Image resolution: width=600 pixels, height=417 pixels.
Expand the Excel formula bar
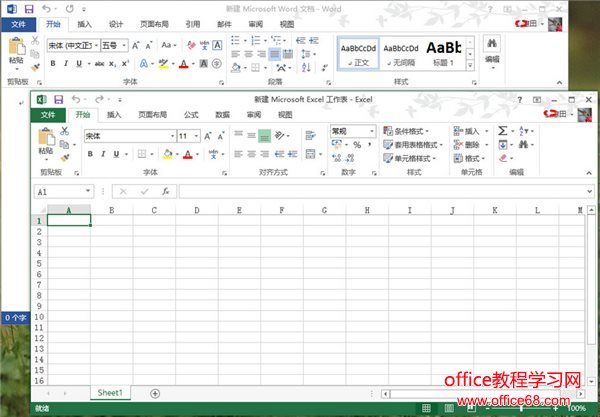[x=589, y=191]
